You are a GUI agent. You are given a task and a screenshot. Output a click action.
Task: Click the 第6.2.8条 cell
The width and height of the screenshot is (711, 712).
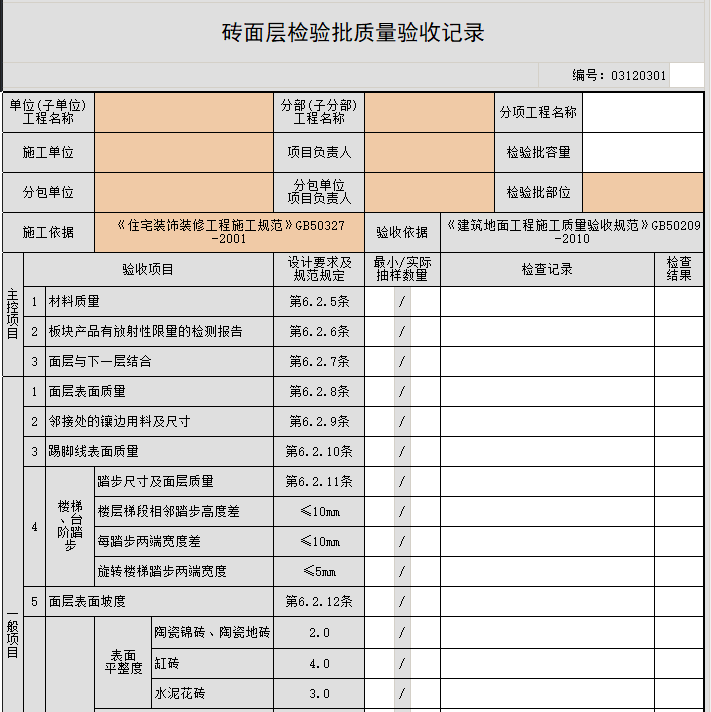point(319,391)
